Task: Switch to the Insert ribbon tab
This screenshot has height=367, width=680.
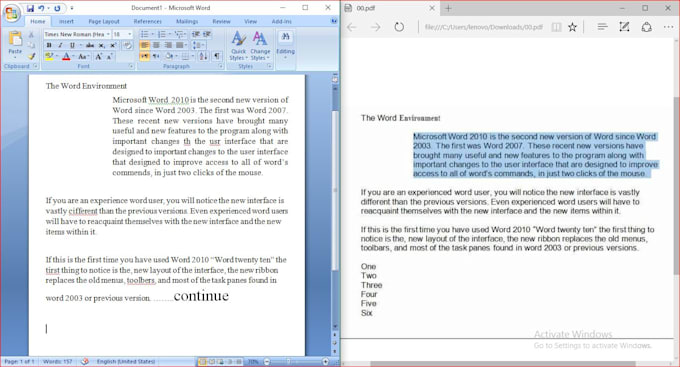Action: 66,21
